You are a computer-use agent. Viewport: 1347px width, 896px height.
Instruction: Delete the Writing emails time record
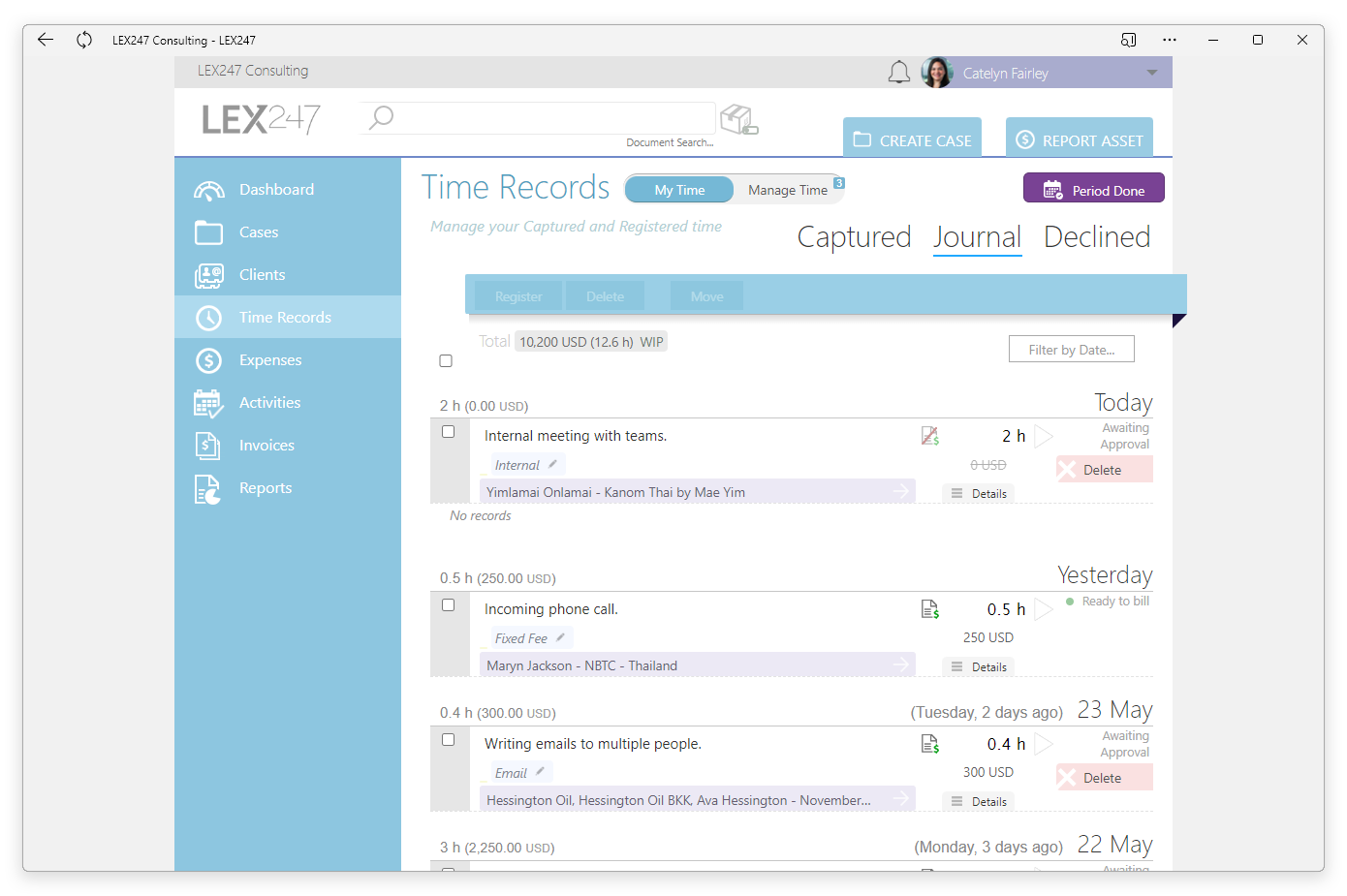tap(1105, 778)
